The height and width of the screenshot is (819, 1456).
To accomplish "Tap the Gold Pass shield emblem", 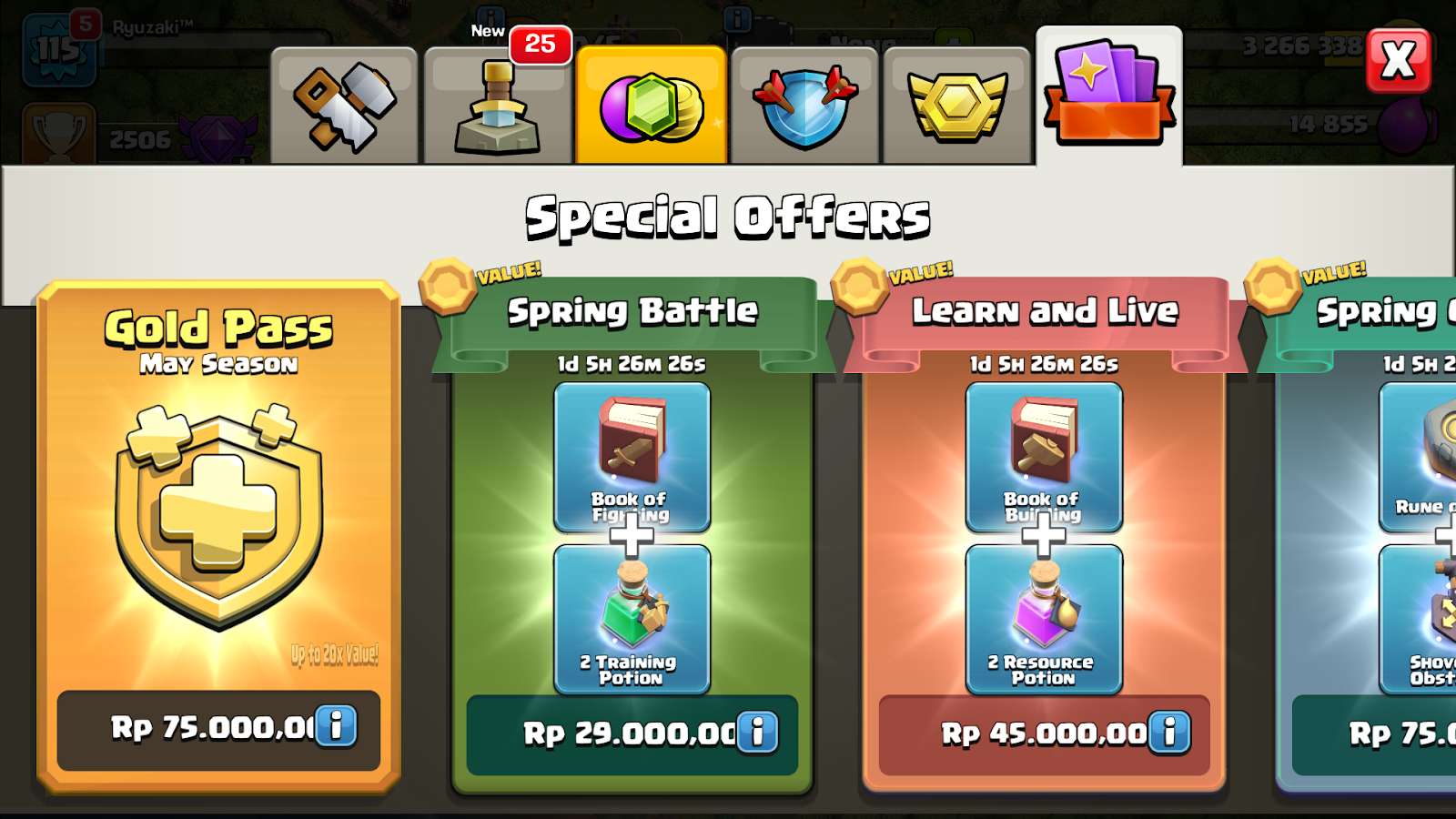I will pos(218,517).
